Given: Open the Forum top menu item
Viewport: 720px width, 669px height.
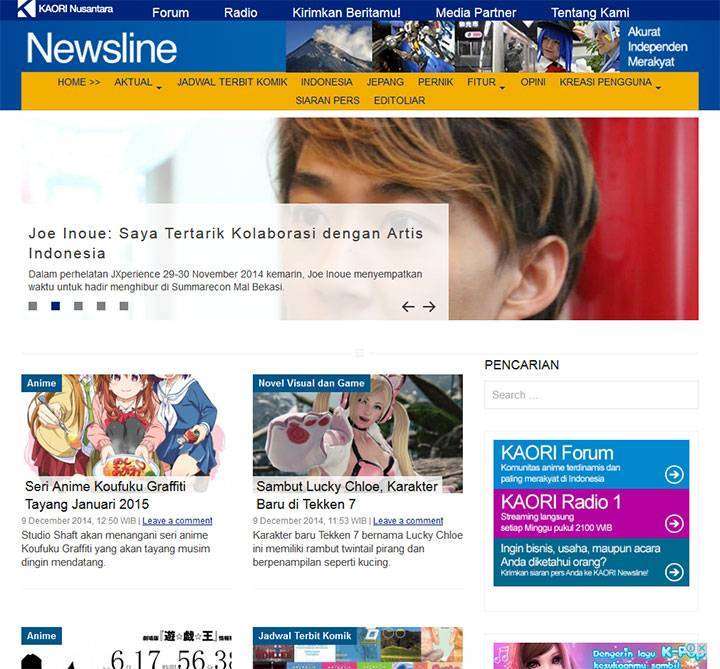Looking at the screenshot, I should coord(170,13).
